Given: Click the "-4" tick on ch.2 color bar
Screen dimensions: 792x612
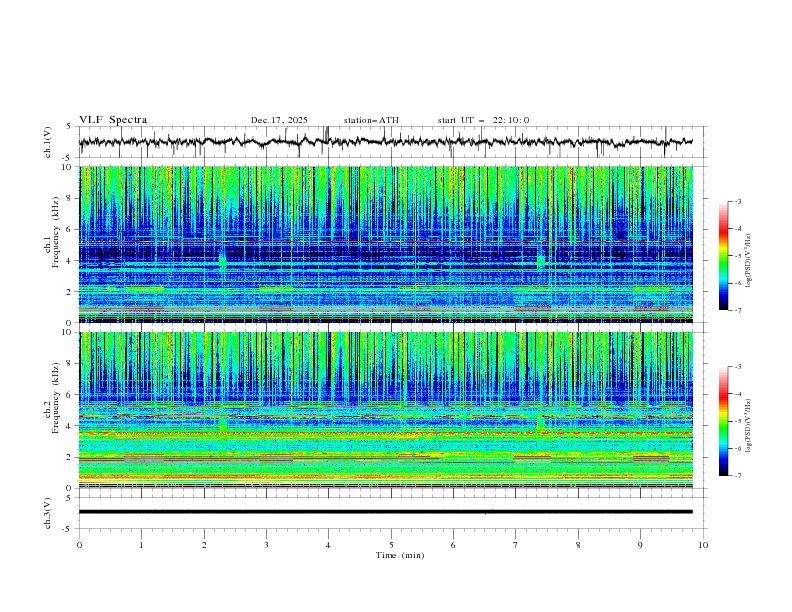Looking at the screenshot, I should tap(737, 394).
